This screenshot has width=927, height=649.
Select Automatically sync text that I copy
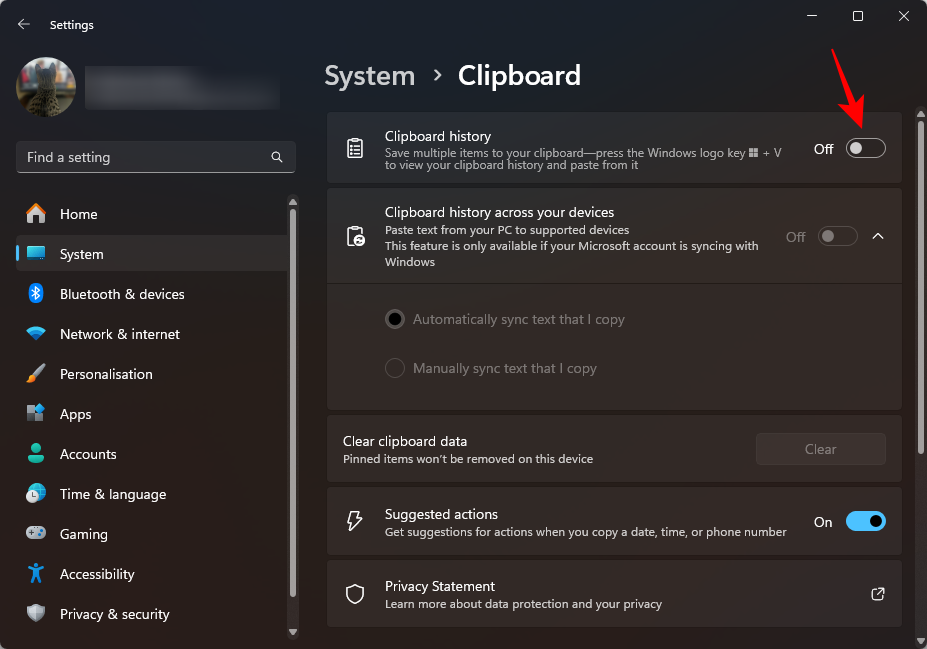coord(395,319)
